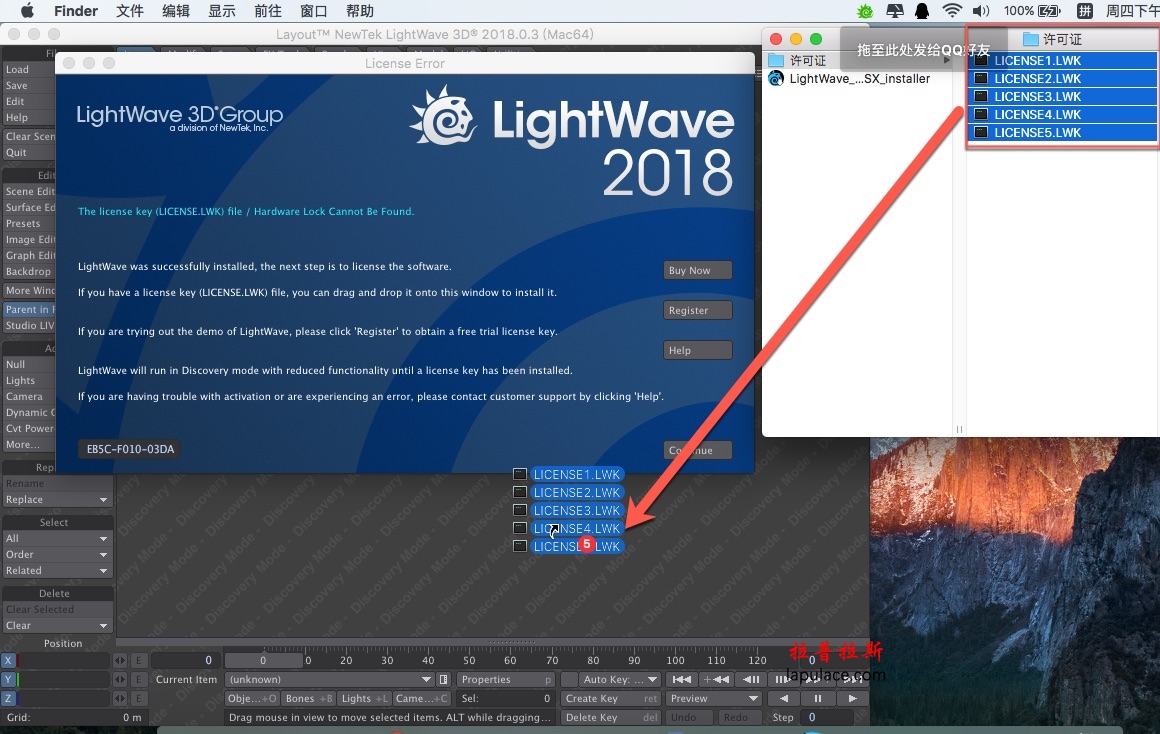Image resolution: width=1160 pixels, height=734 pixels.
Task: Select LICENSE3.LWK in the Finder window
Action: point(1063,97)
